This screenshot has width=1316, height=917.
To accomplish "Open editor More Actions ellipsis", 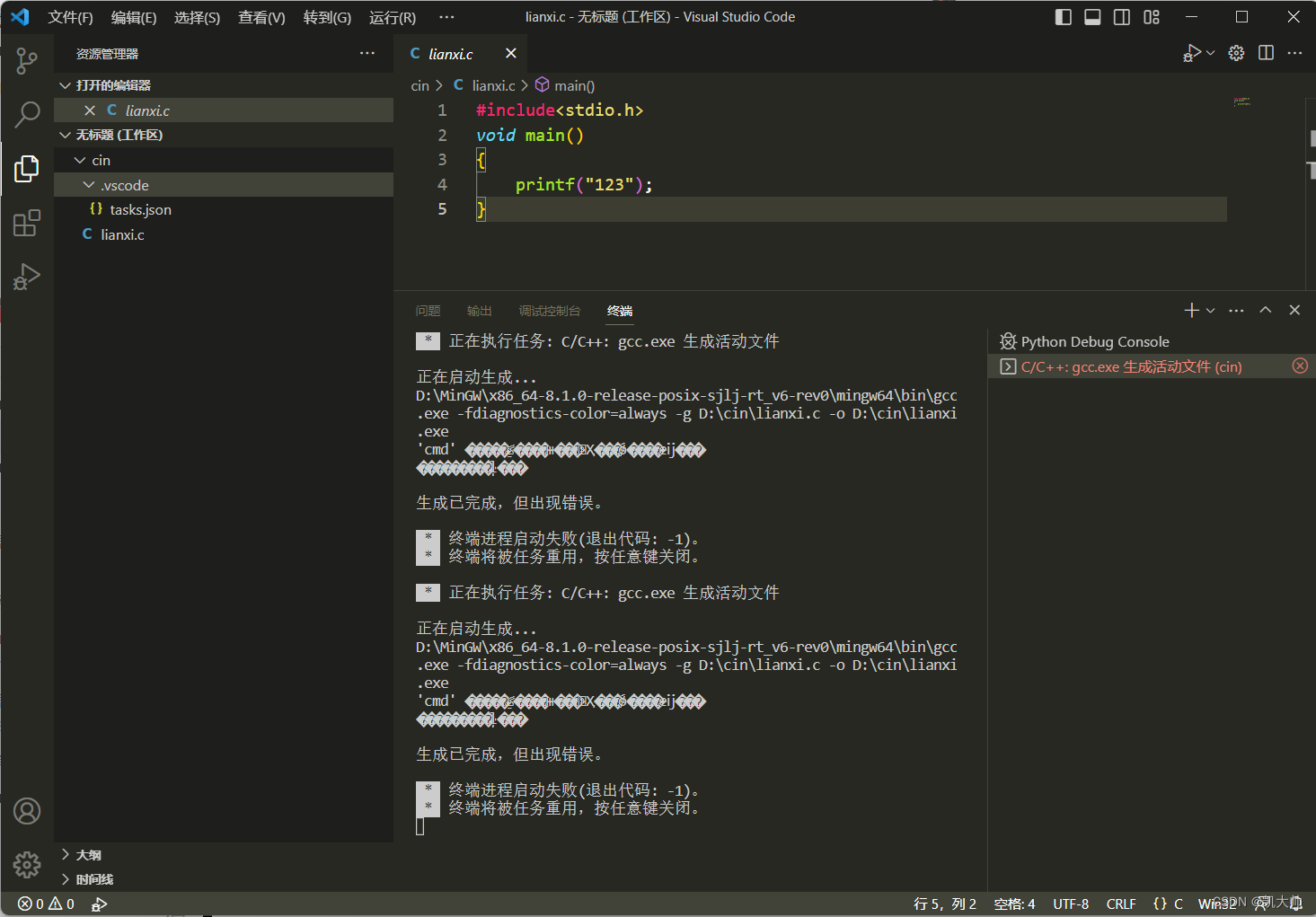I will click(x=1294, y=53).
